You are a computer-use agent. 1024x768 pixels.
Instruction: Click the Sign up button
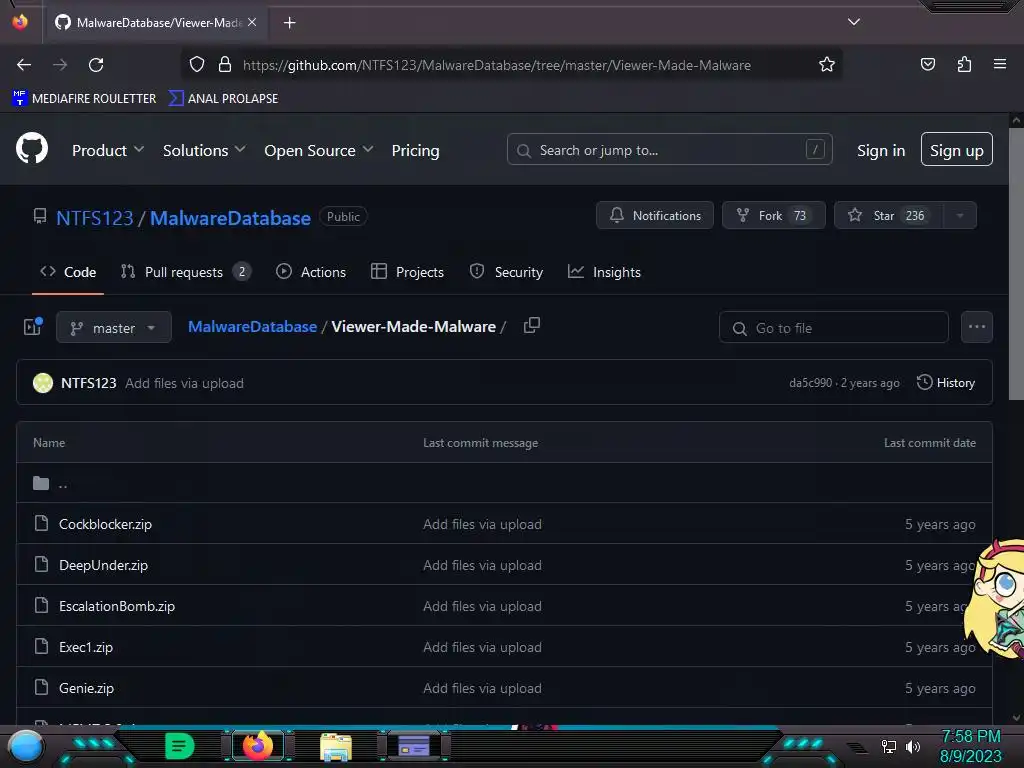[x=957, y=150]
